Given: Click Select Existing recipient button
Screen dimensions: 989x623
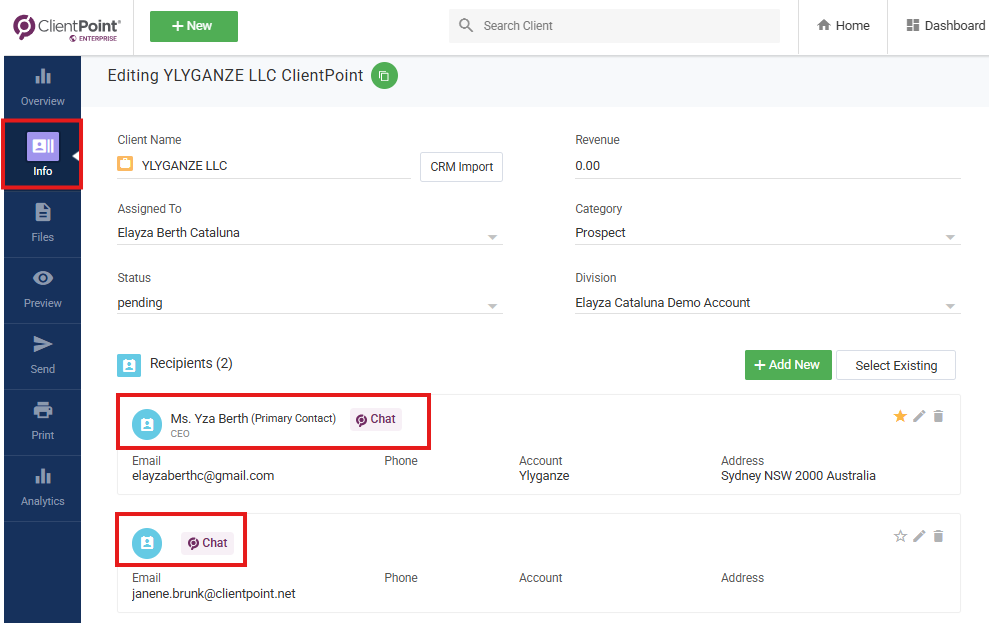Looking at the screenshot, I should [896, 365].
